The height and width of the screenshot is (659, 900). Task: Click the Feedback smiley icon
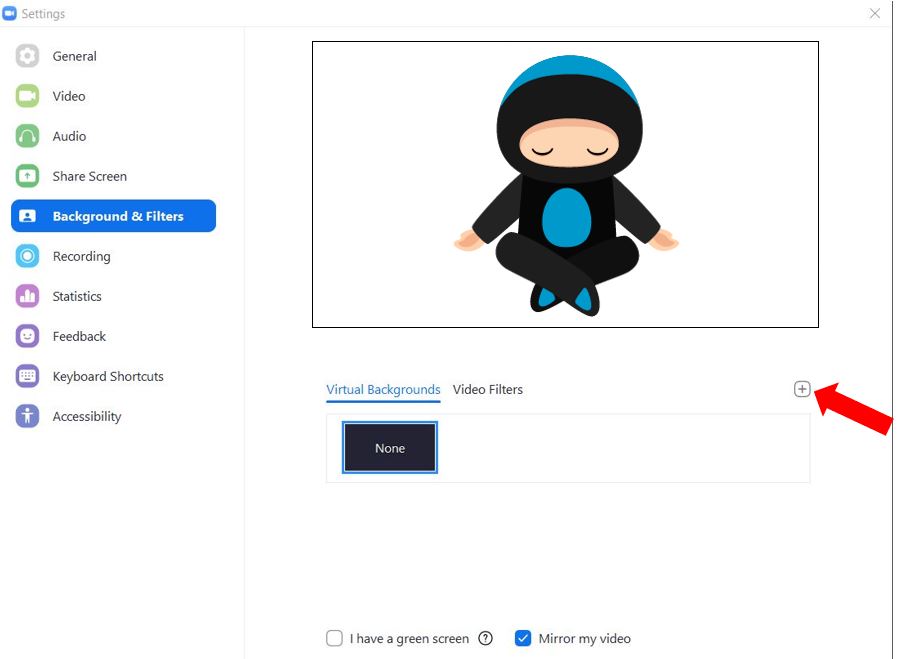click(x=27, y=336)
